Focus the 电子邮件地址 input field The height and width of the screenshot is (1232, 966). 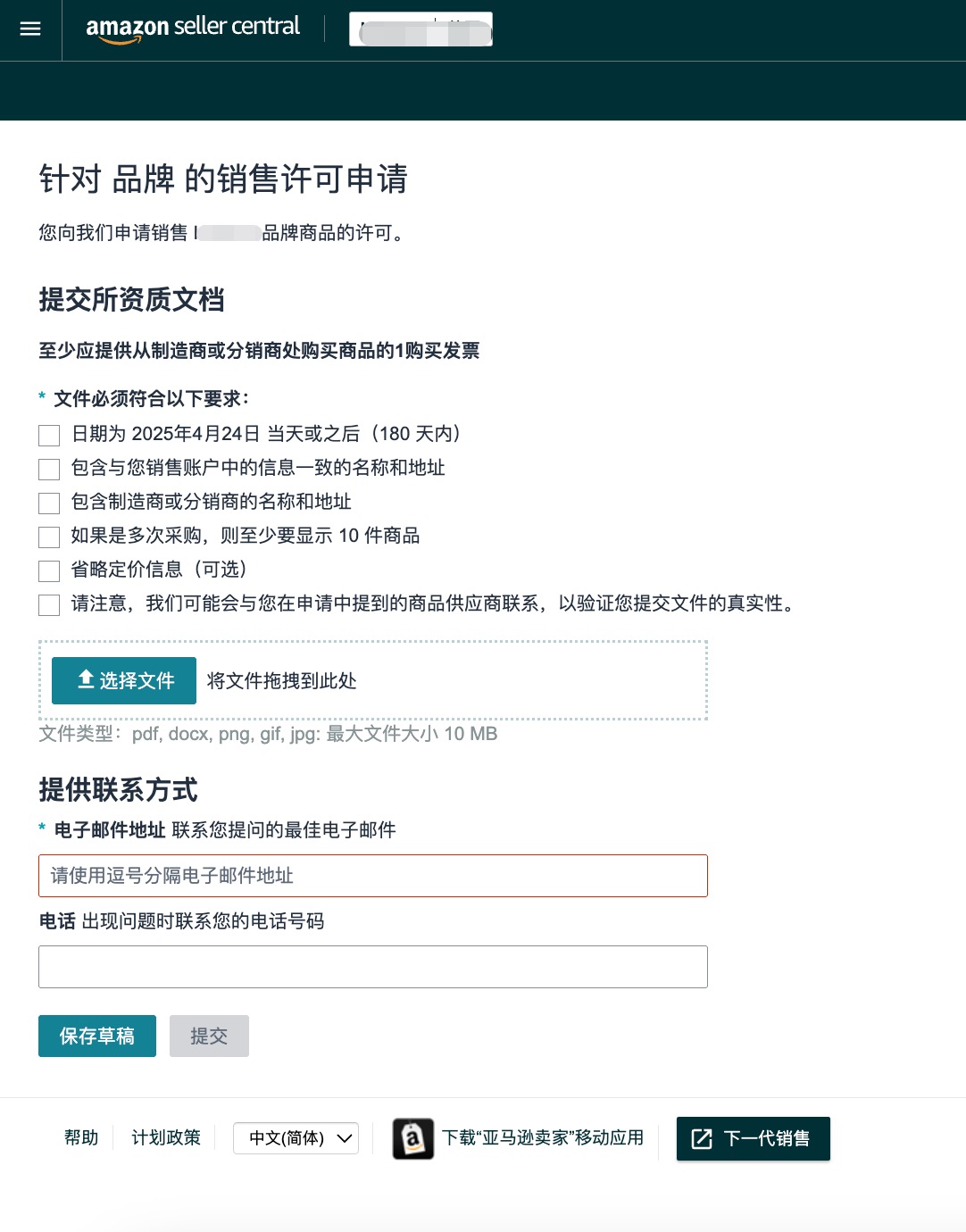[x=373, y=876]
